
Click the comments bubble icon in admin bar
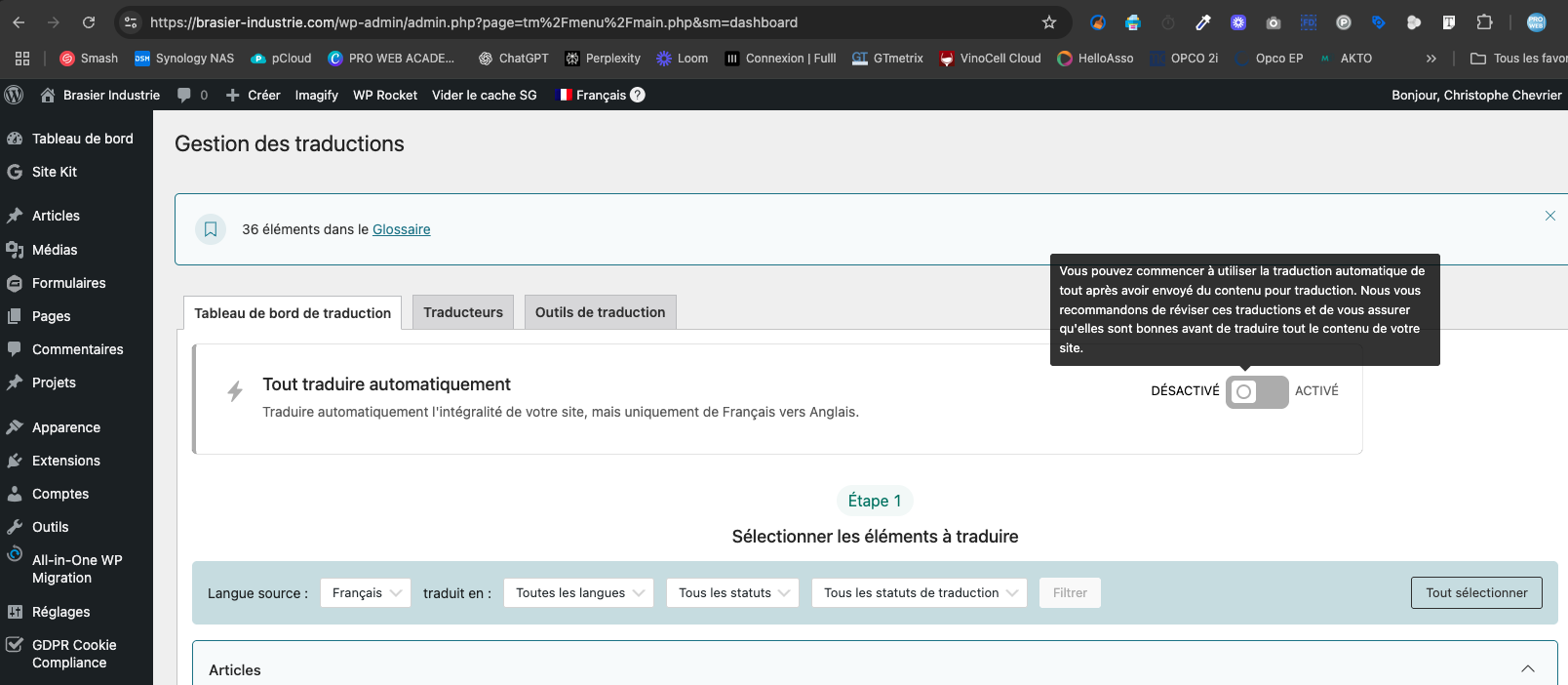pyautogui.click(x=184, y=95)
